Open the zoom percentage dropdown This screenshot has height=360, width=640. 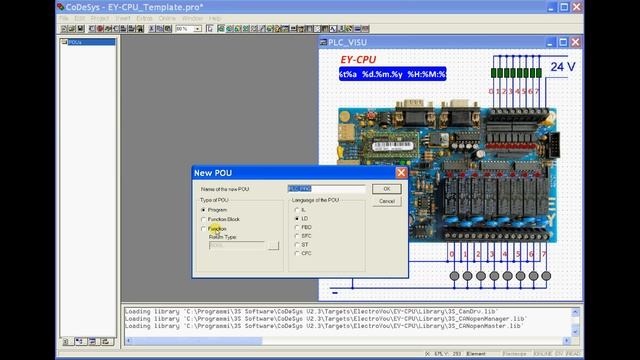pos(198,29)
